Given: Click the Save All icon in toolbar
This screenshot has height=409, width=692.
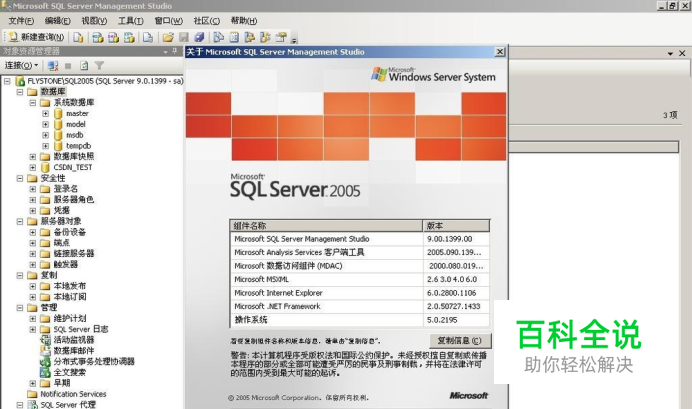Looking at the screenshot, I should pyautogui.click(x=199, y=38).
